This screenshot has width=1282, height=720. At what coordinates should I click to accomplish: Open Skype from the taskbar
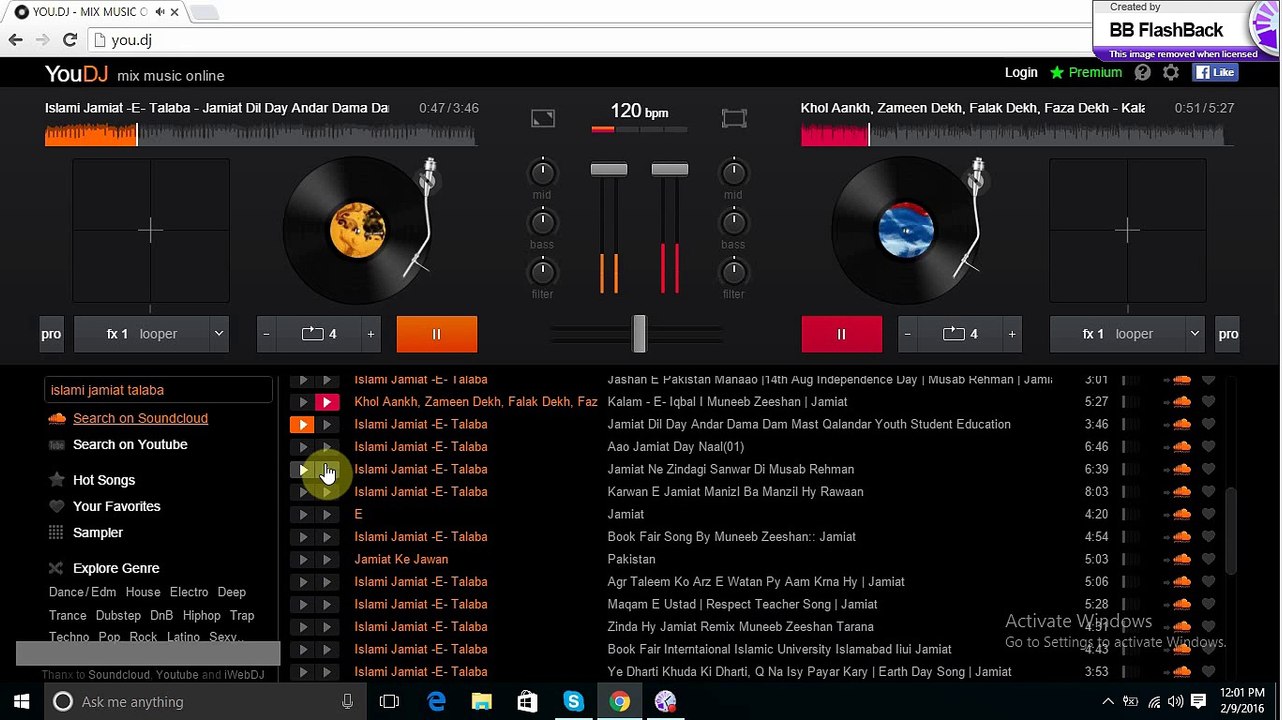click(x=573, y=702)
